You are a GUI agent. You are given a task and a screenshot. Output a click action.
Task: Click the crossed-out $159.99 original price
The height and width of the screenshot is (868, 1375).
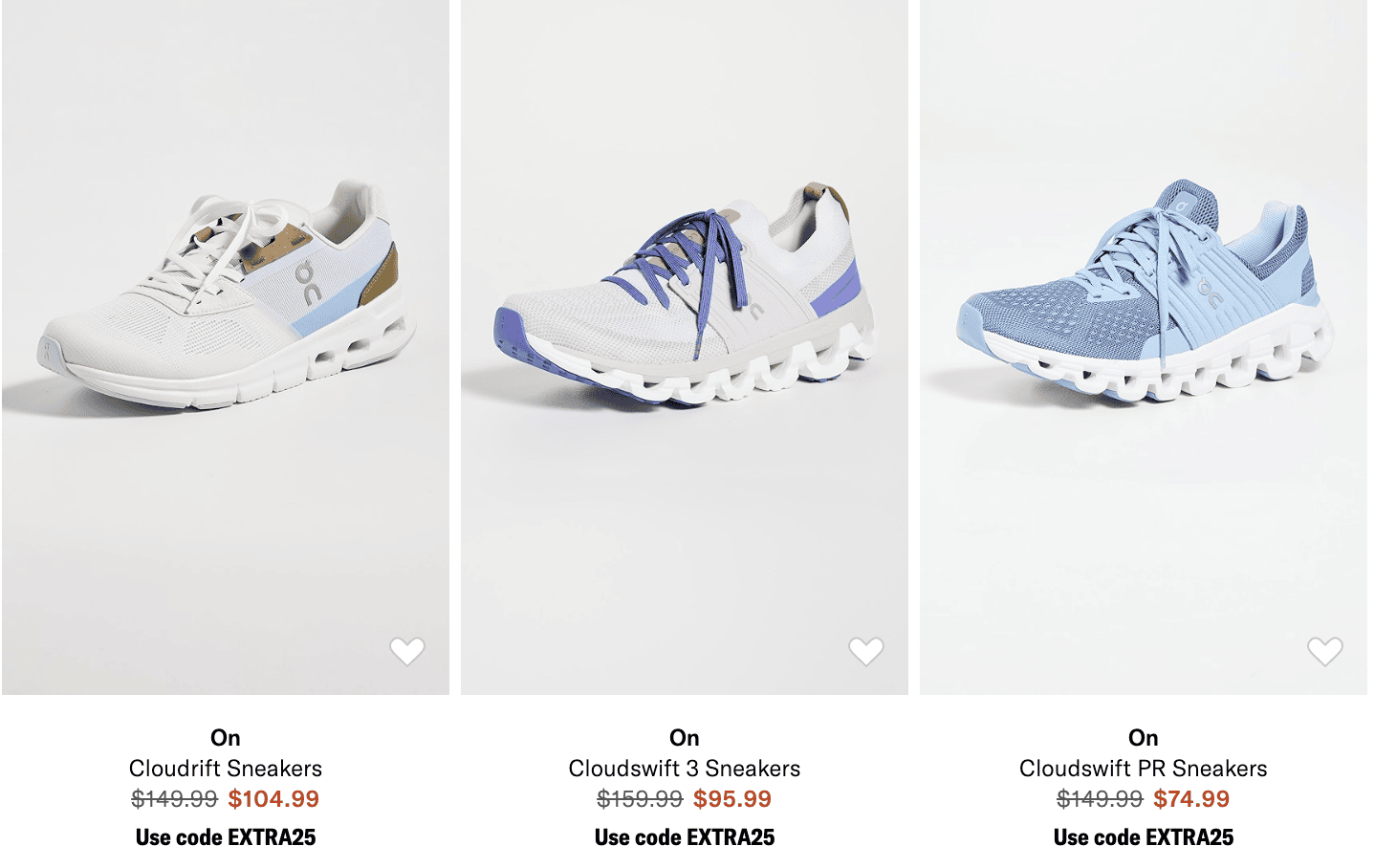click(x=640, y=799)
